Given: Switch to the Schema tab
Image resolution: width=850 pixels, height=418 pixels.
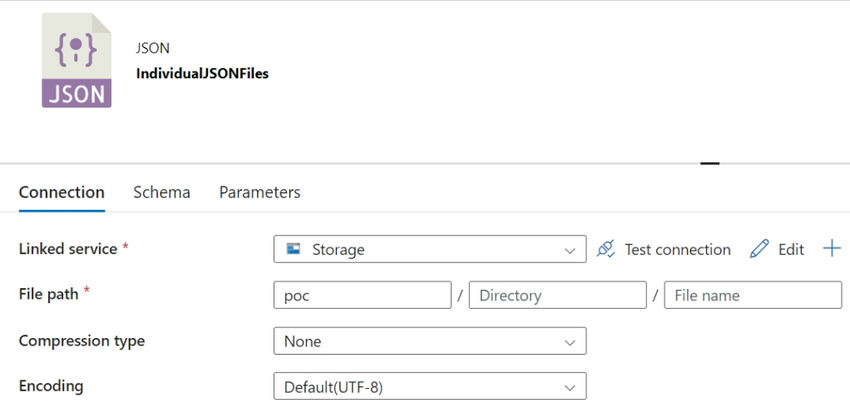Looking at the screenshot, I should pos(162,192).
